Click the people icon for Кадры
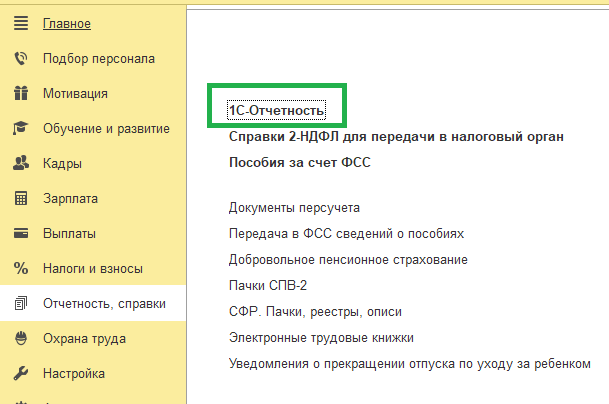 pyautogui.click(x=20, y=163)
